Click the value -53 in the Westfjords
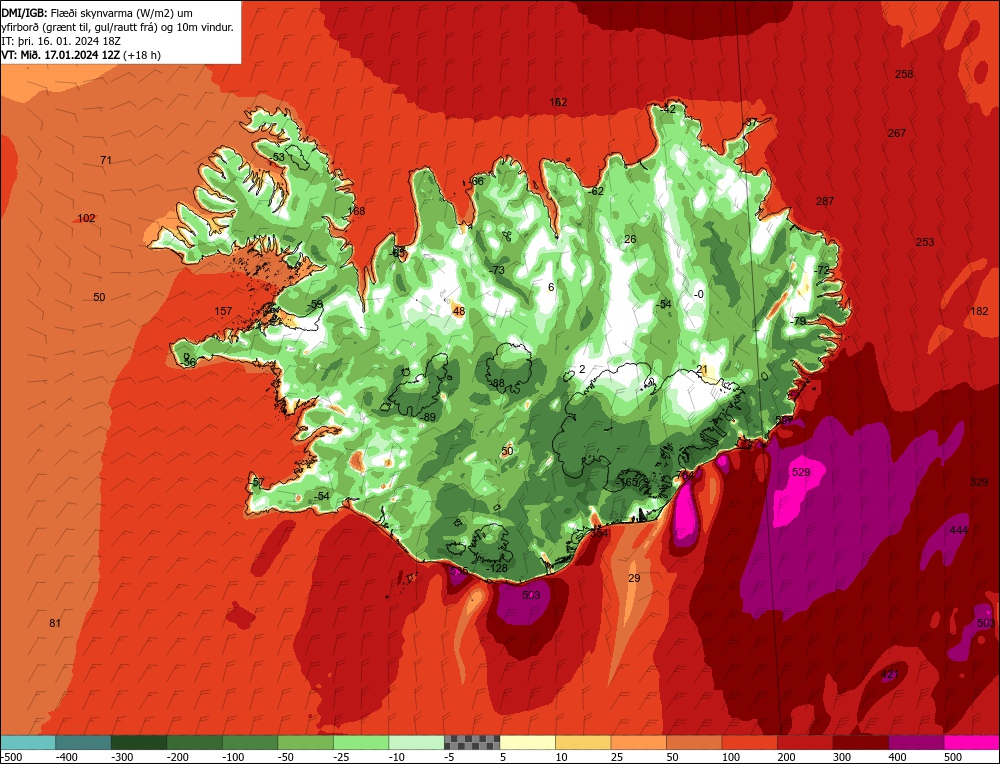Image resolution: width=1000 pixels, height=764 pixels. [277, 157]
